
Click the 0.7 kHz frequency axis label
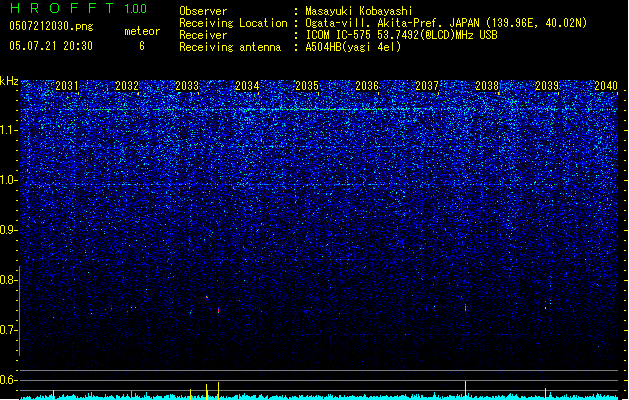click(9, 330)
